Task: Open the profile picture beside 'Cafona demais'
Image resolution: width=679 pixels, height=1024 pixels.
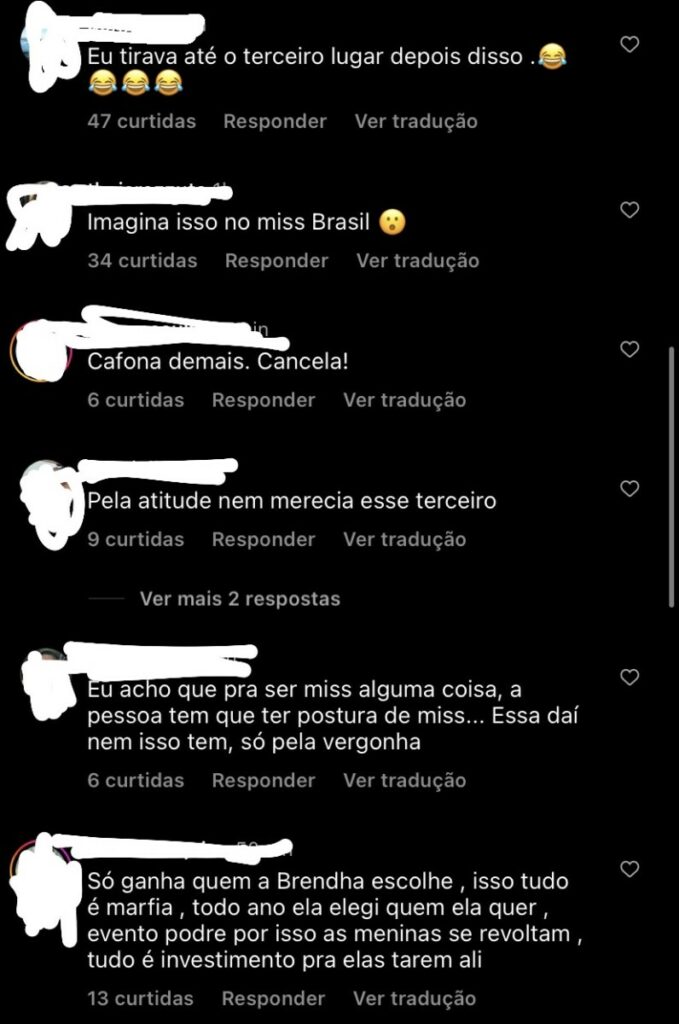Action: pos(40,350)
